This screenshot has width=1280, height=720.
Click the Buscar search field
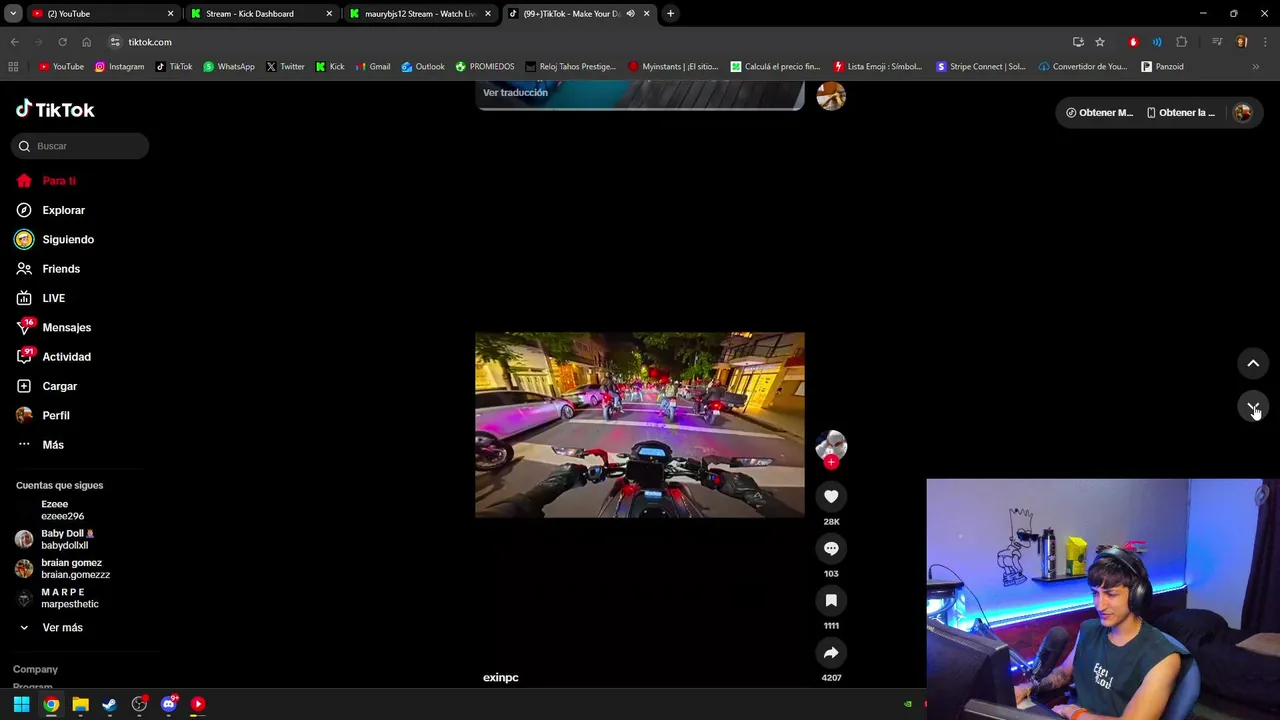(80, 146)
